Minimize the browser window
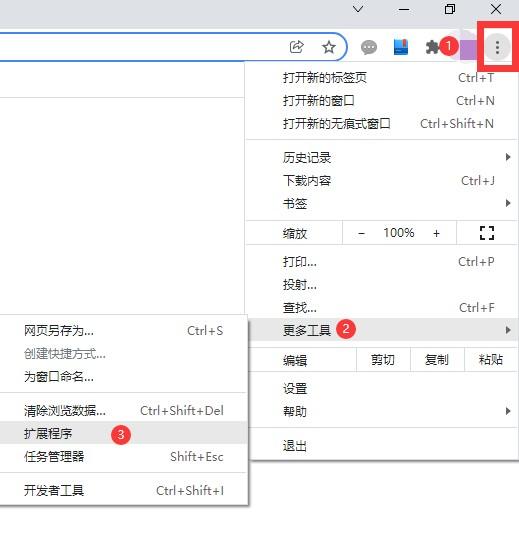This screenshot has height=538, width=519. coord(404,9)
